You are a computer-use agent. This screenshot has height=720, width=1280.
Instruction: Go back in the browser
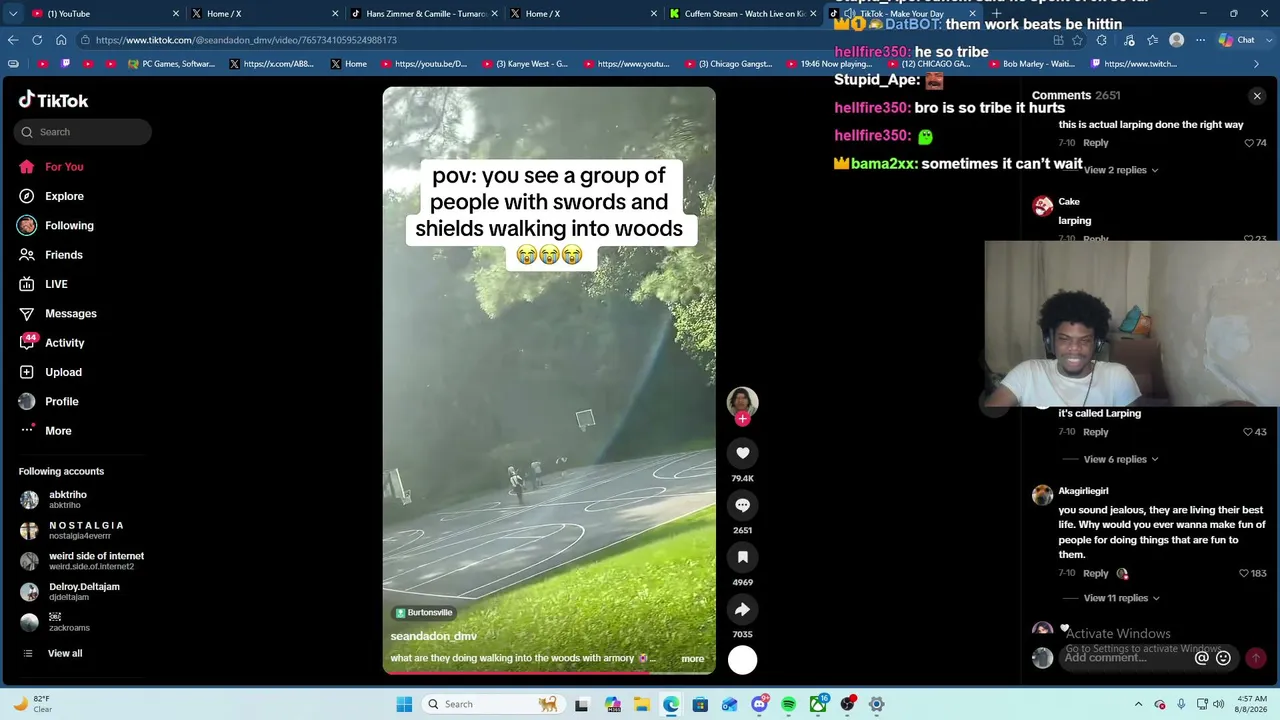coord(13,40)
